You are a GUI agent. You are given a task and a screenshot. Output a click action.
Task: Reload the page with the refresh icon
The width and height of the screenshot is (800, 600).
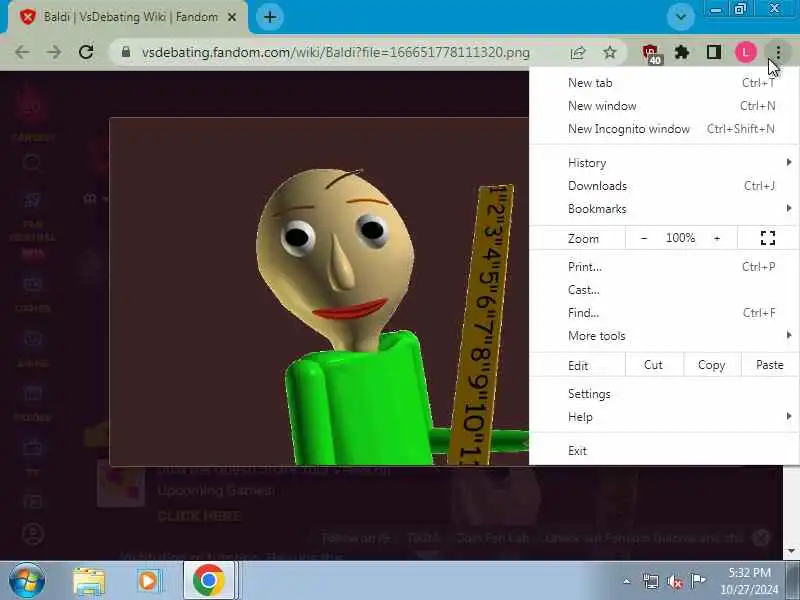pyautogui.click(x=86, y=52)
